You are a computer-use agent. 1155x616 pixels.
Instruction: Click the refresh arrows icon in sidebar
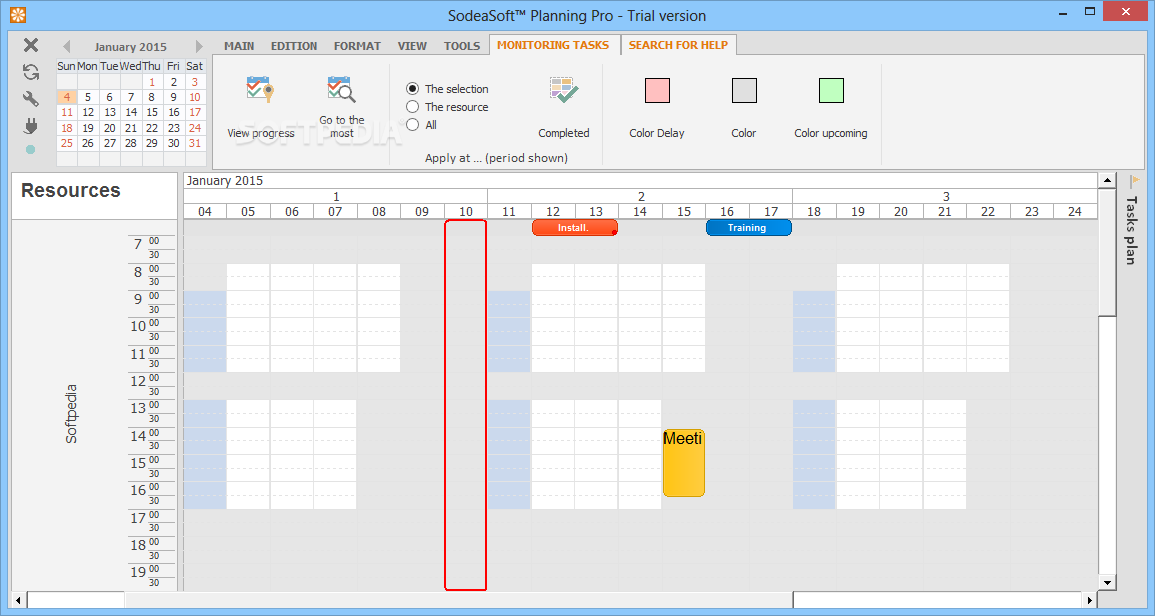(x=30, y=71)
